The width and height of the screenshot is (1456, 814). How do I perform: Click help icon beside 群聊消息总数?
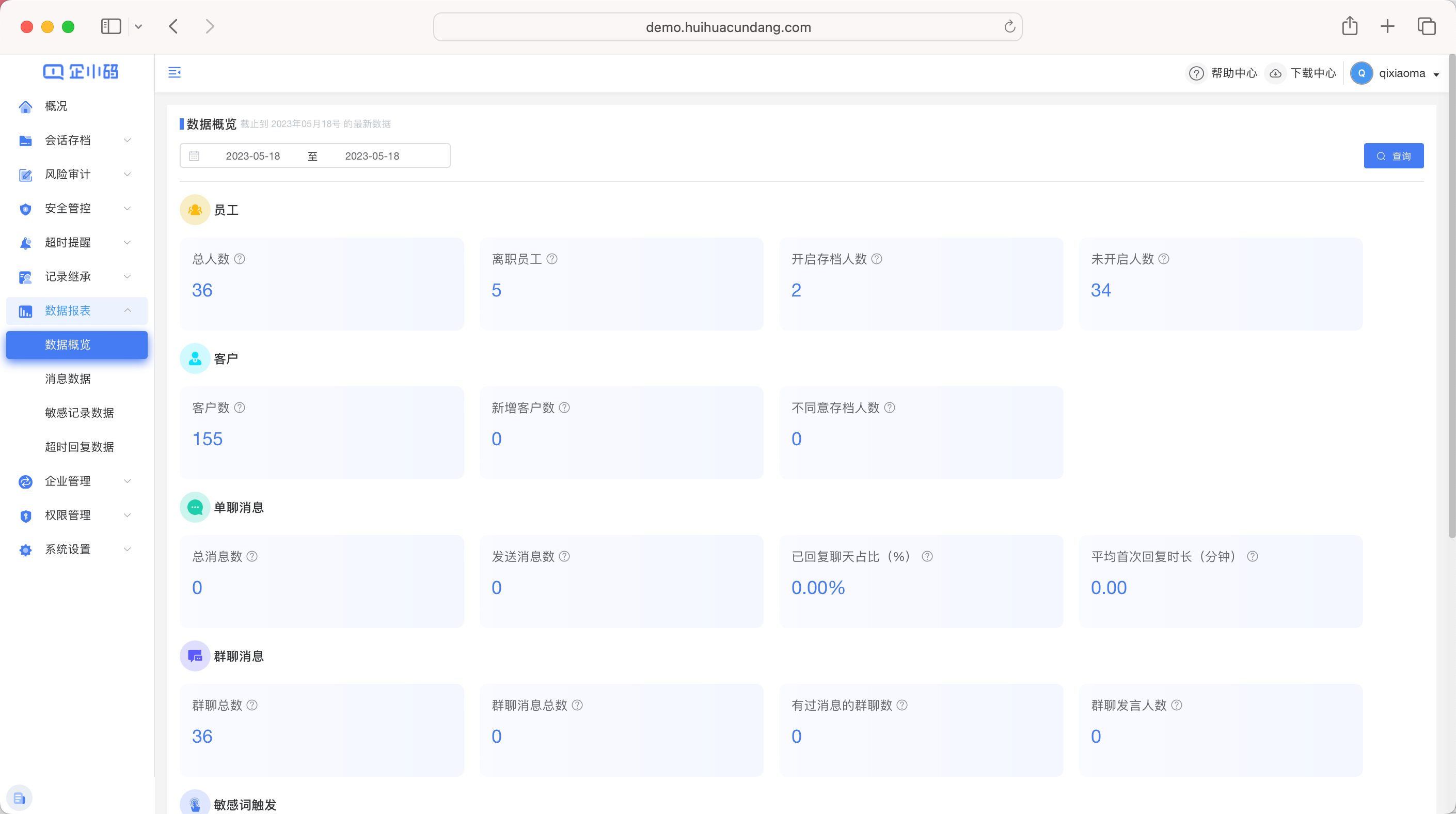[x=577, y=705]
